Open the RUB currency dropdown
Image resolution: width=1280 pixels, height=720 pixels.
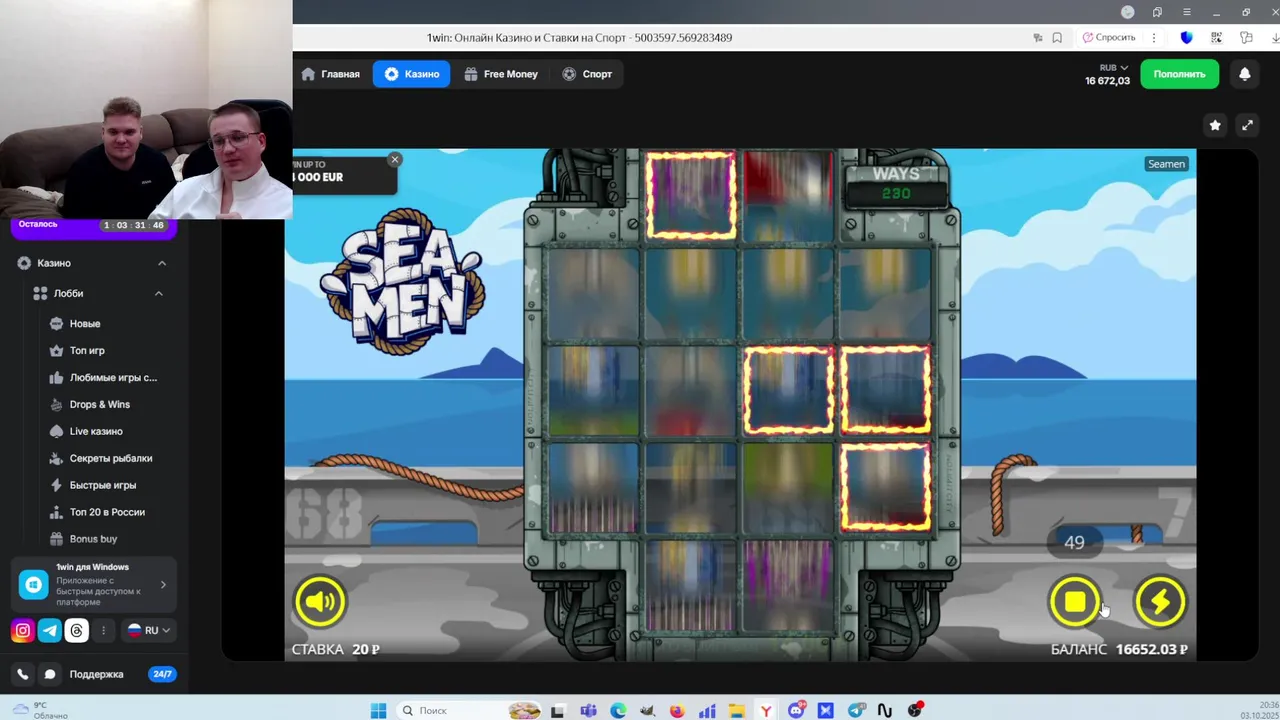tap(1113, 68)
